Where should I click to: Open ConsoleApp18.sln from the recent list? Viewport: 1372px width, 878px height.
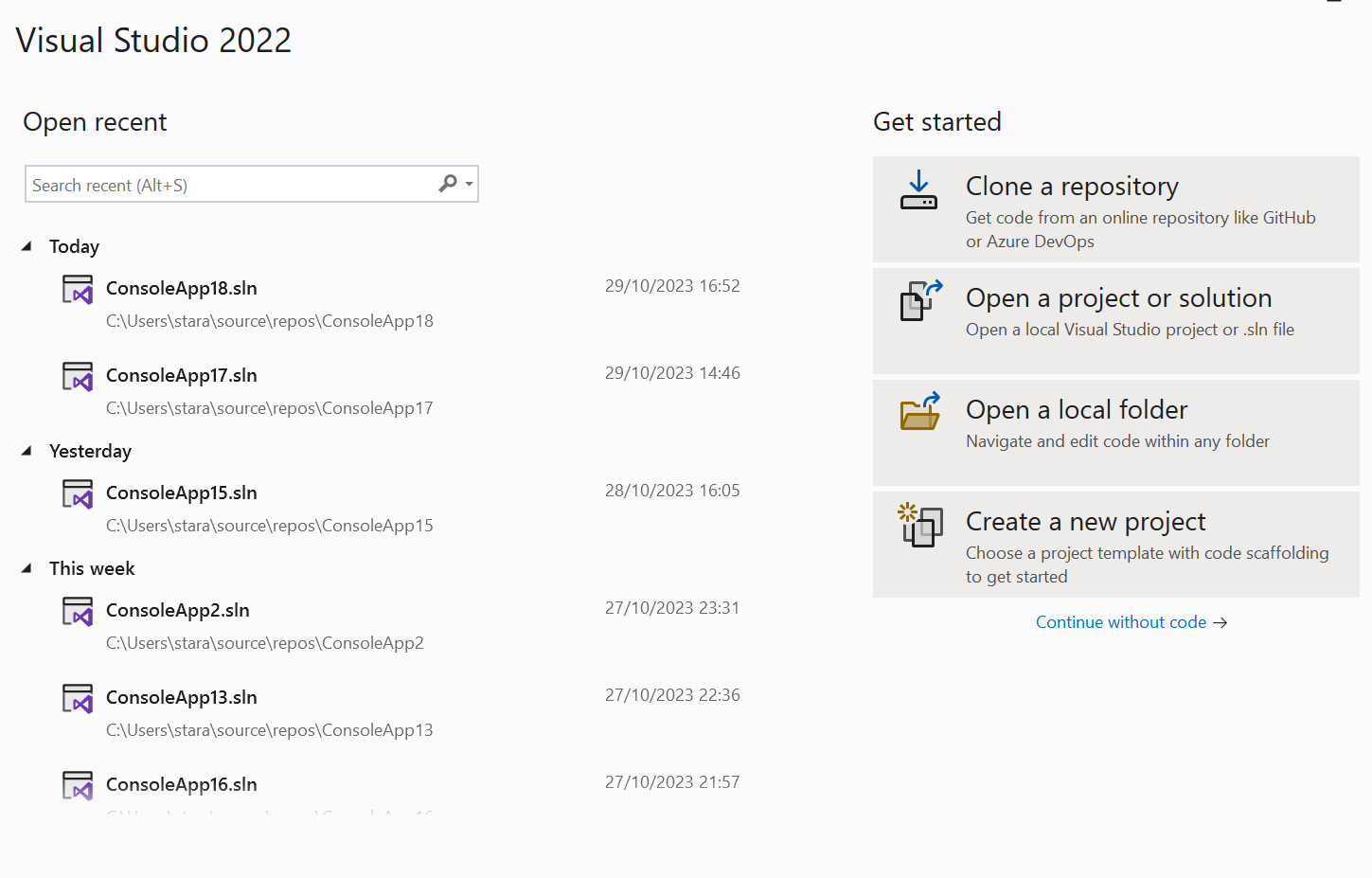(181, 288)
